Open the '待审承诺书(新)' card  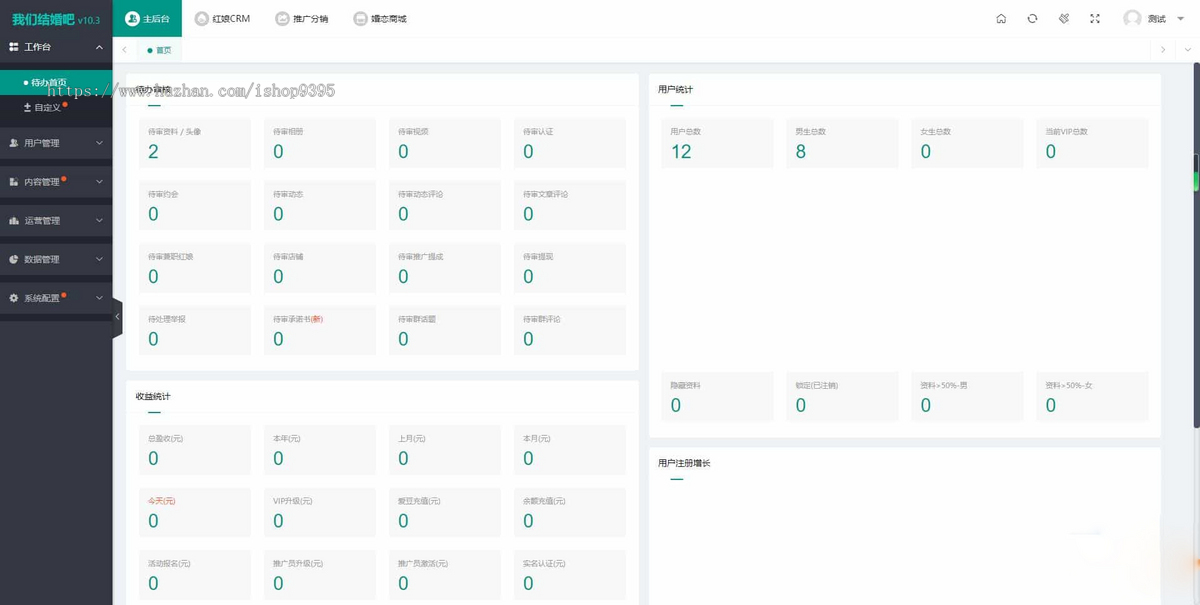(x=320, y=330)
